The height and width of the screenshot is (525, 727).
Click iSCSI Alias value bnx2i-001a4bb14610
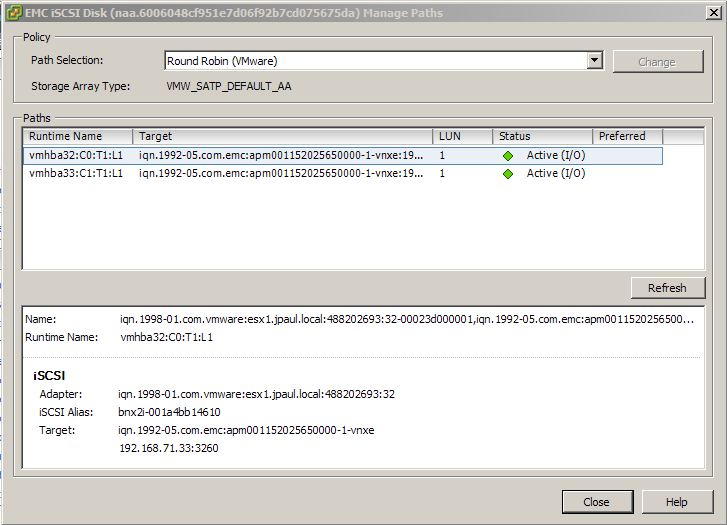pyautogui.click(x=169, y=412)
